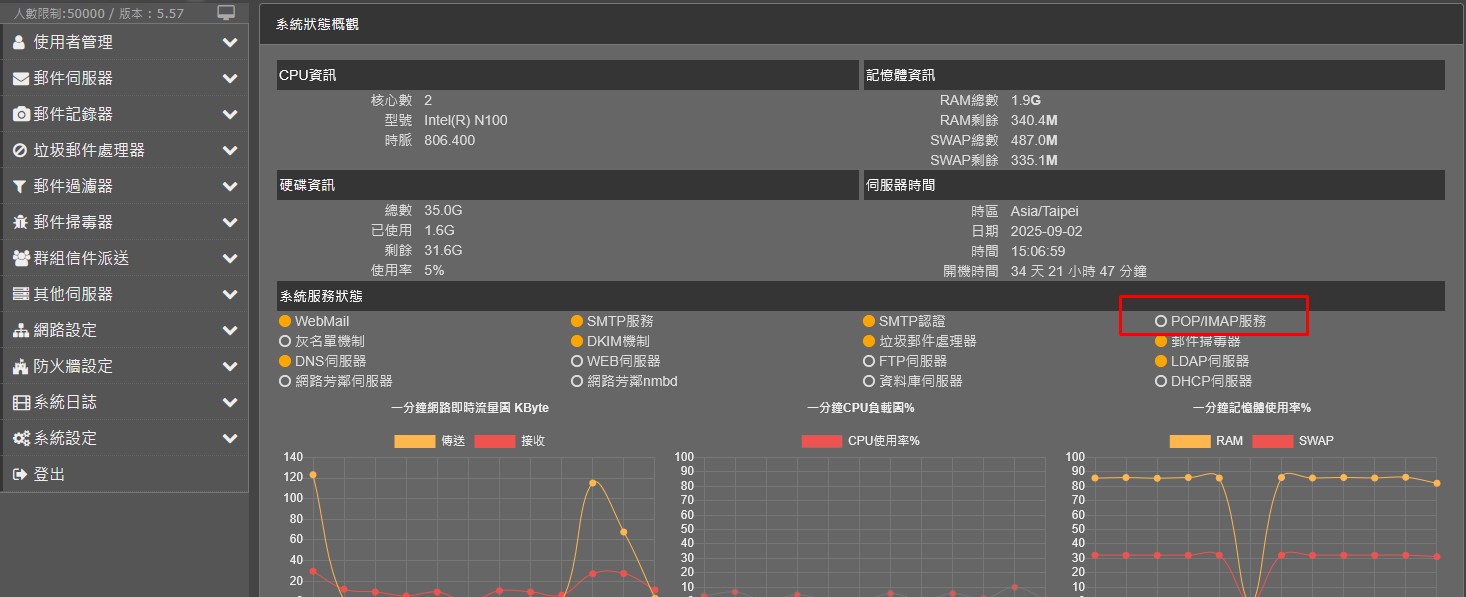This screenshot has height=597, width=1466.
Task: Click the SMTP服務 service label
Action: click(x=620, y=321)
